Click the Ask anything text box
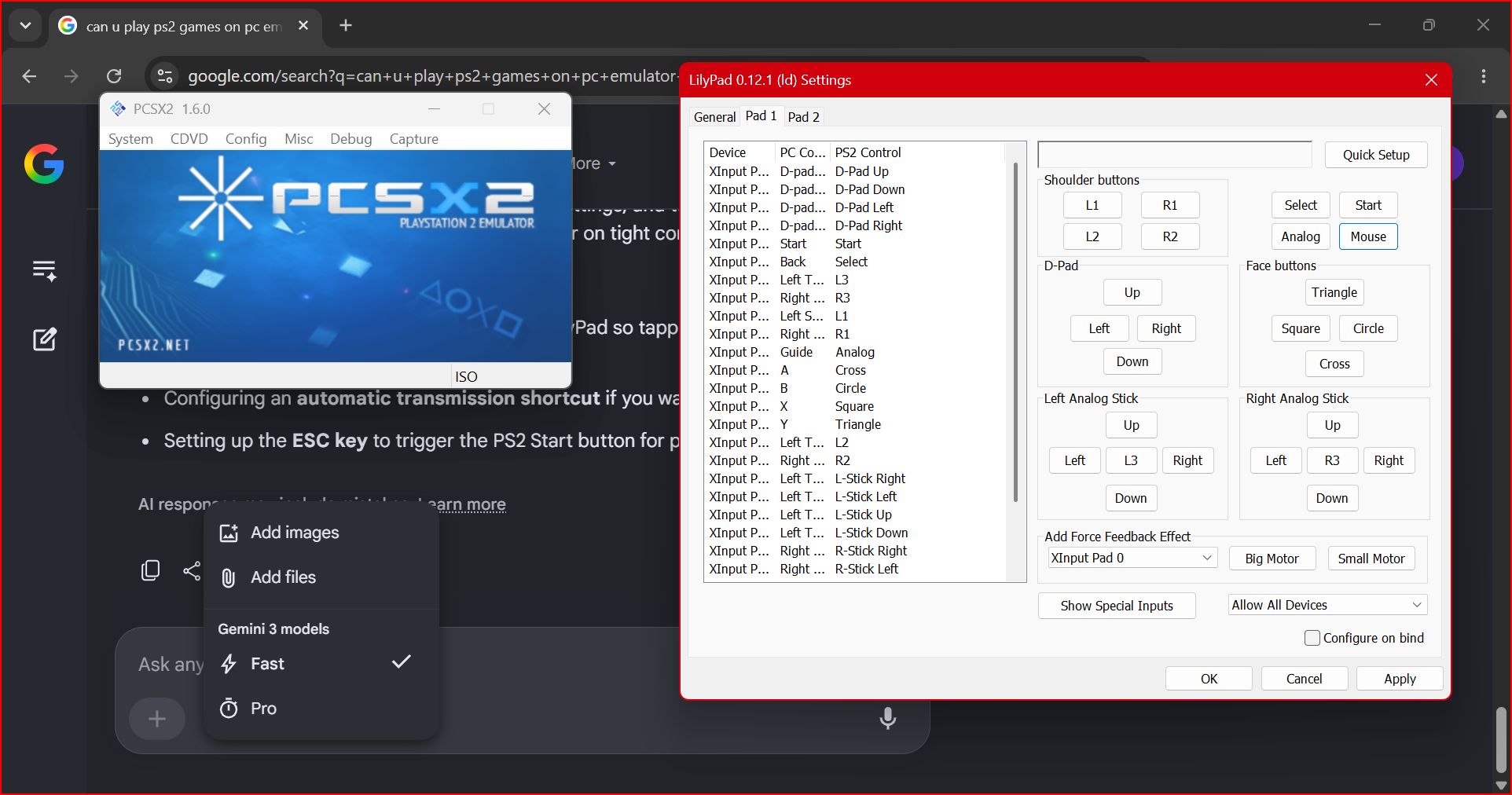1512x795 pixels. [171, 665]
